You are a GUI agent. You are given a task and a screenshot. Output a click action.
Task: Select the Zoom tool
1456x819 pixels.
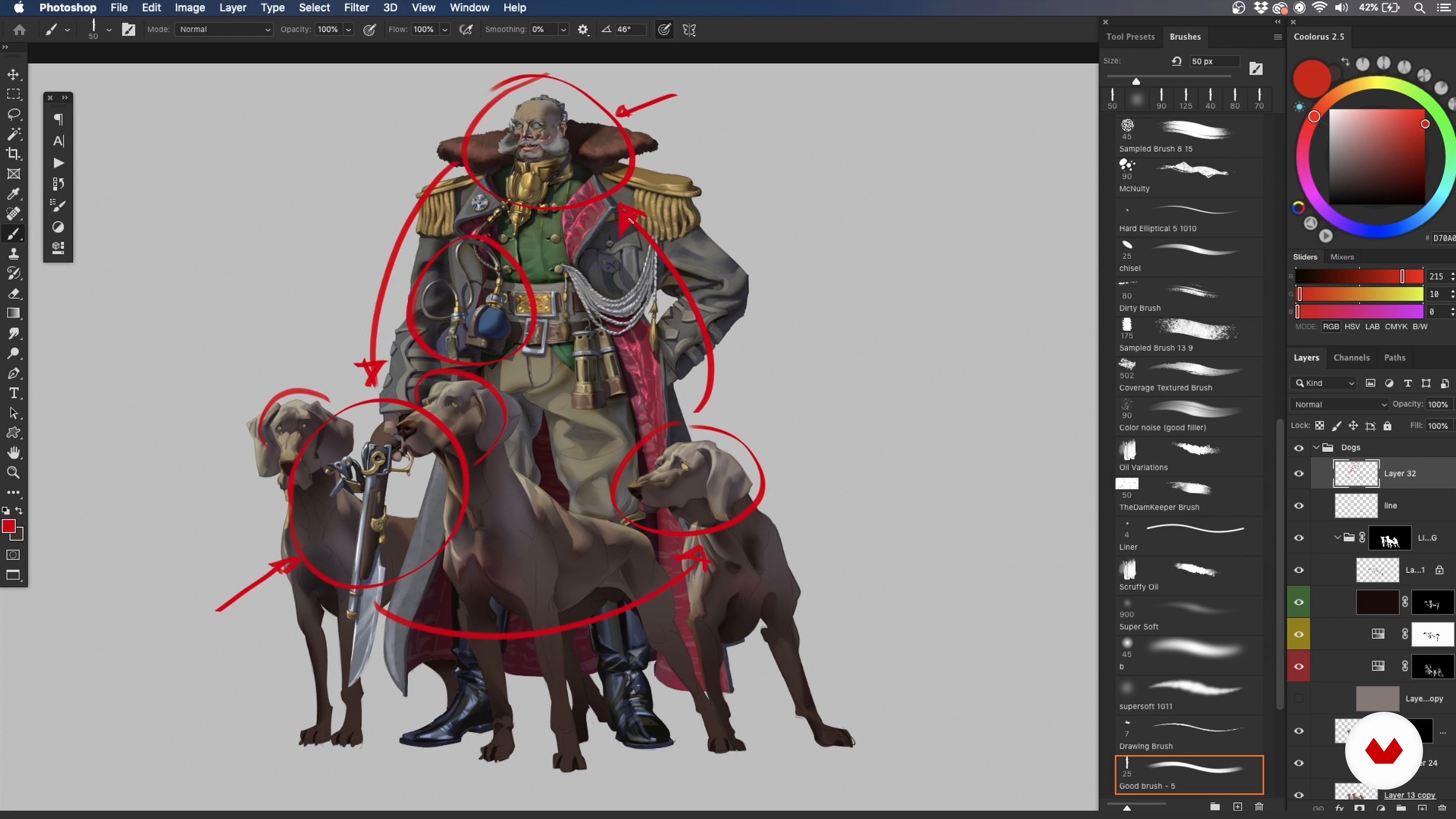(14, 472)
